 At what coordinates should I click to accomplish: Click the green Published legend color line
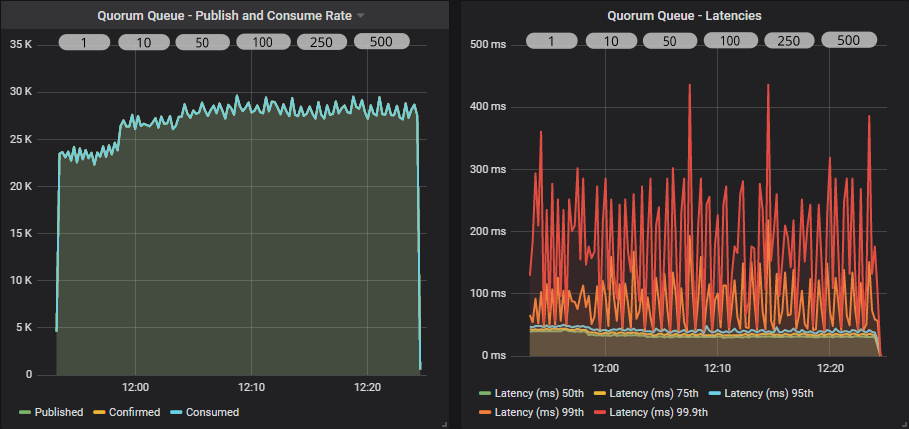(x=24, y=412)
